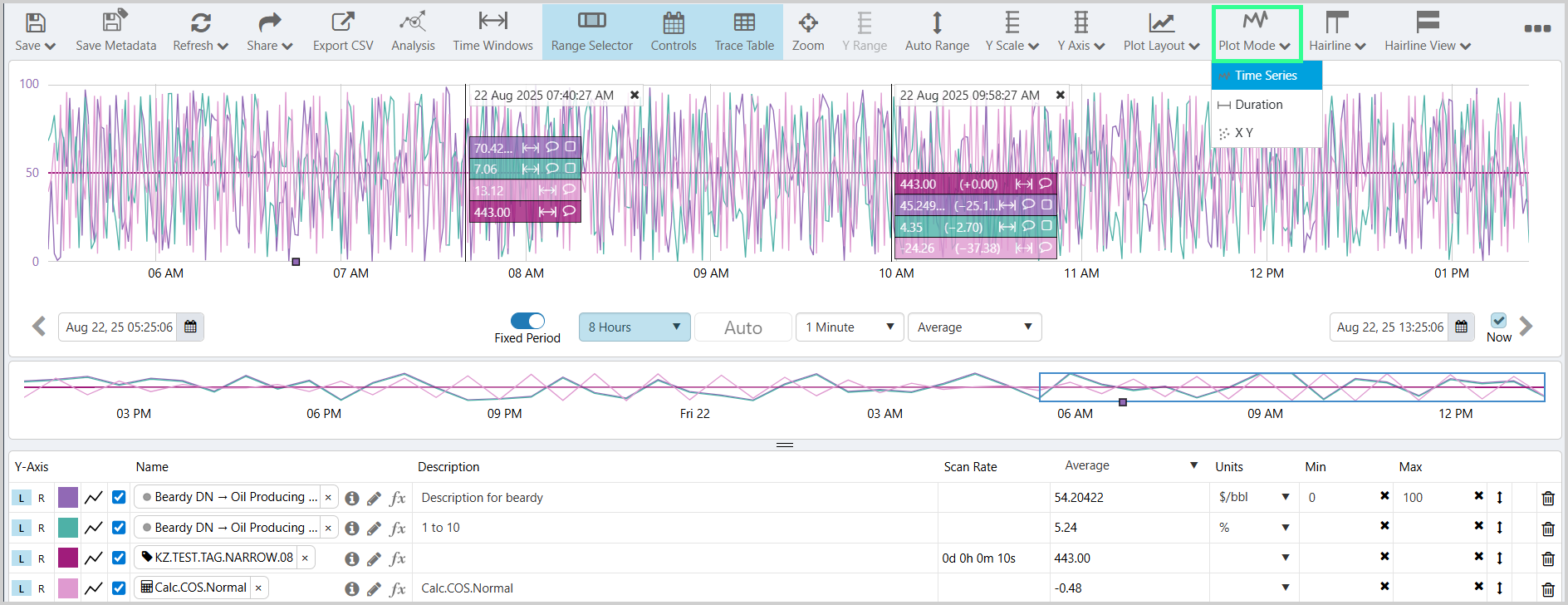Step back to the previous time period
Image resolution: width=1568 pixels, height=605 pixels.
coord(39,327)
